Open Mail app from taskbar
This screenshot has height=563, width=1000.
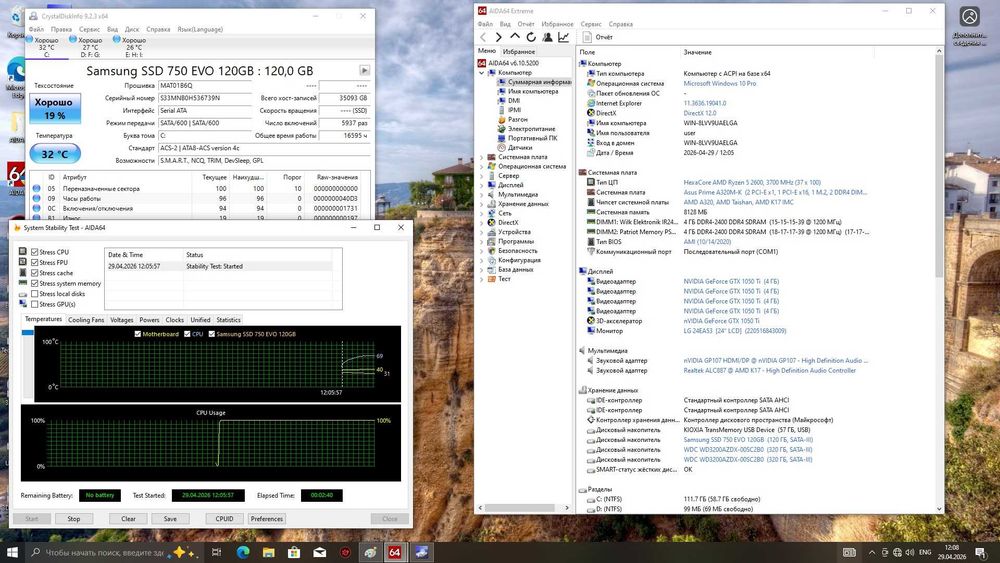pyautogui.click(x=320, y=552)
